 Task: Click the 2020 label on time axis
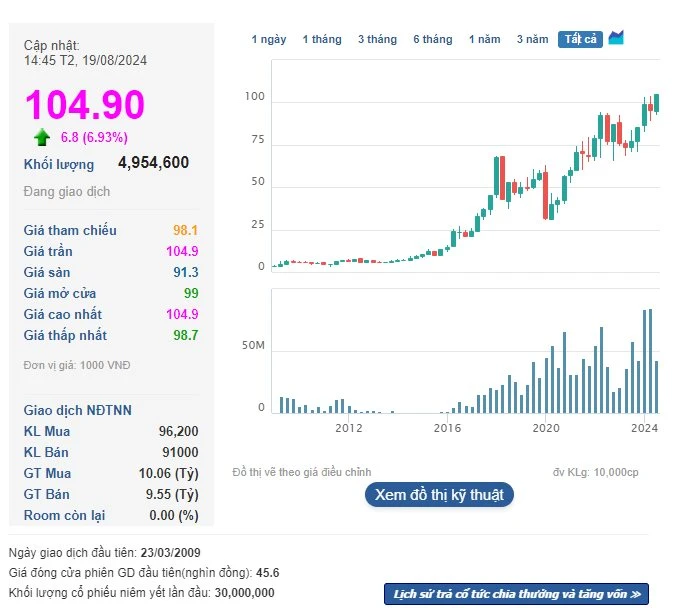(x=545, y=428)
